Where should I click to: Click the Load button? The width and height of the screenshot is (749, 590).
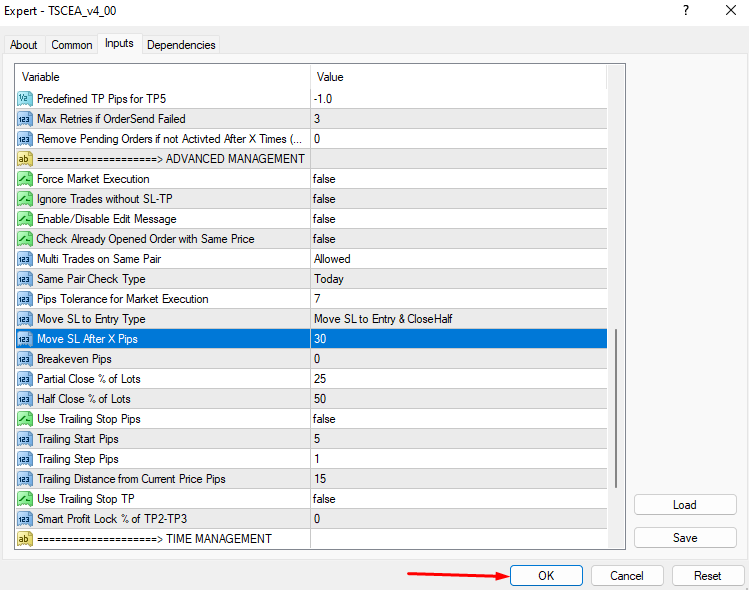(x=685, y=505)
